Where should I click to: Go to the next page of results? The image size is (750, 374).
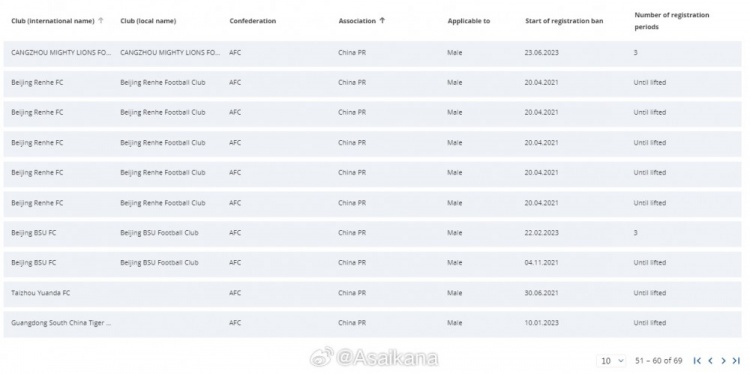[723, 361]
